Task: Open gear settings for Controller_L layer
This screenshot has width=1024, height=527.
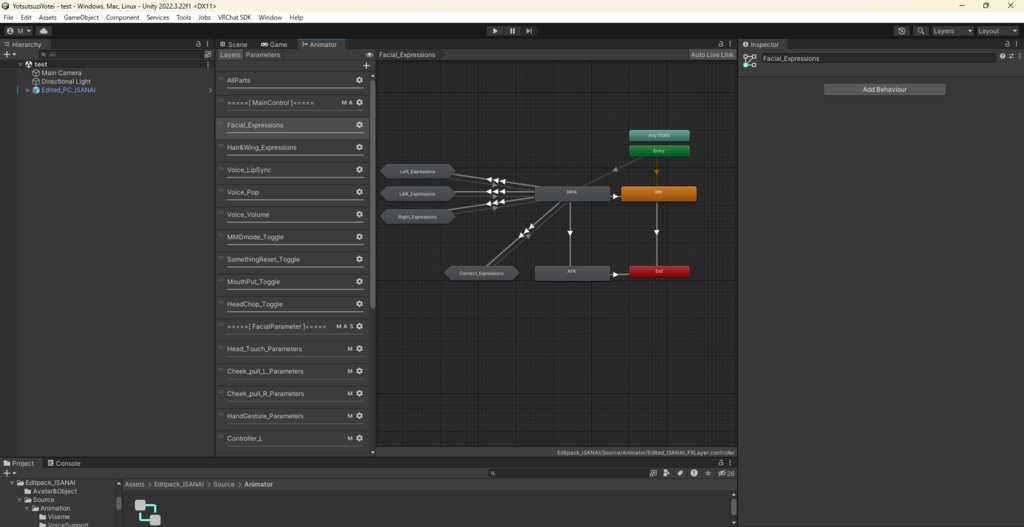Action: click(359, 438)
